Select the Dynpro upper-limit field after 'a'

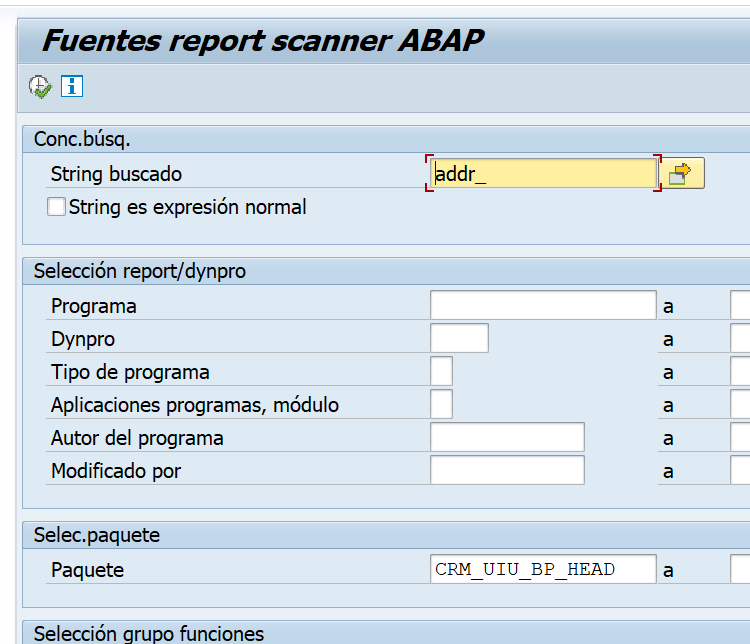tap(740, 339)
